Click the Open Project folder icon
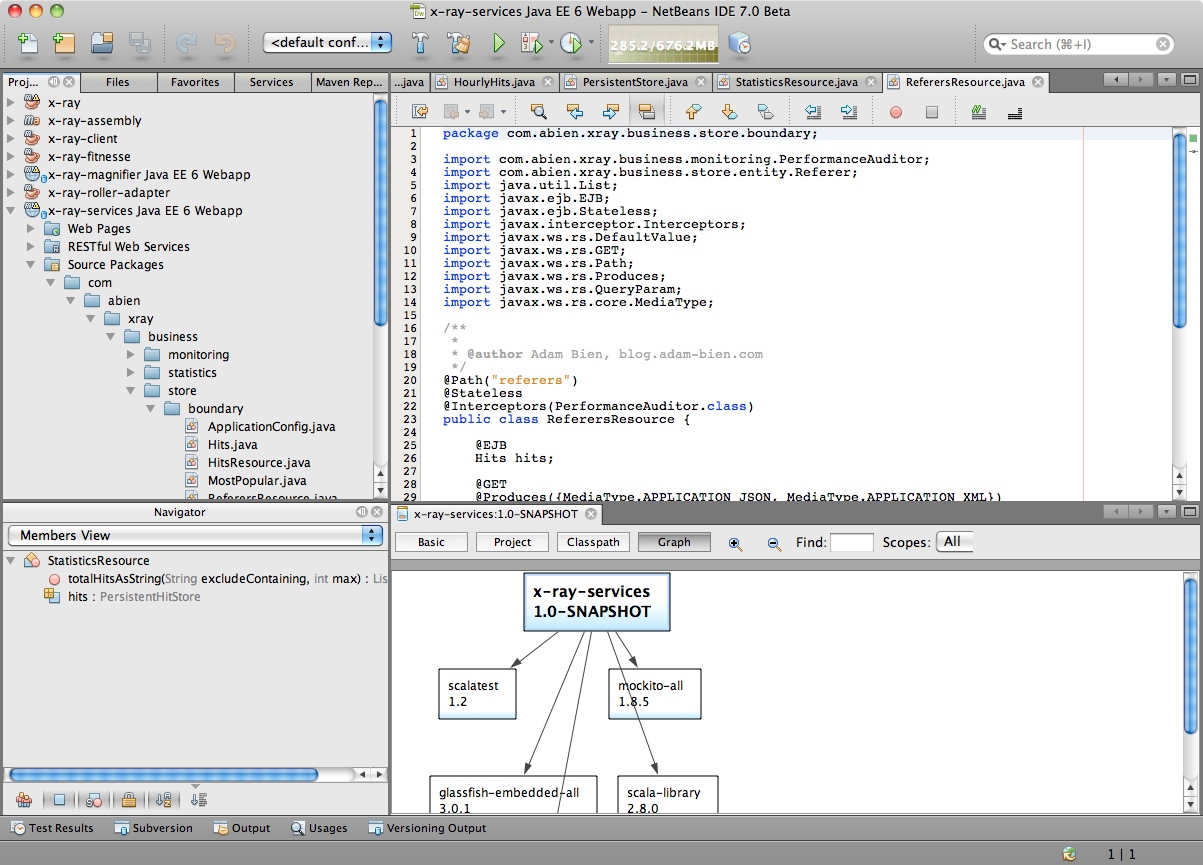Screen dimensions: 1203x865 [102, 43]
